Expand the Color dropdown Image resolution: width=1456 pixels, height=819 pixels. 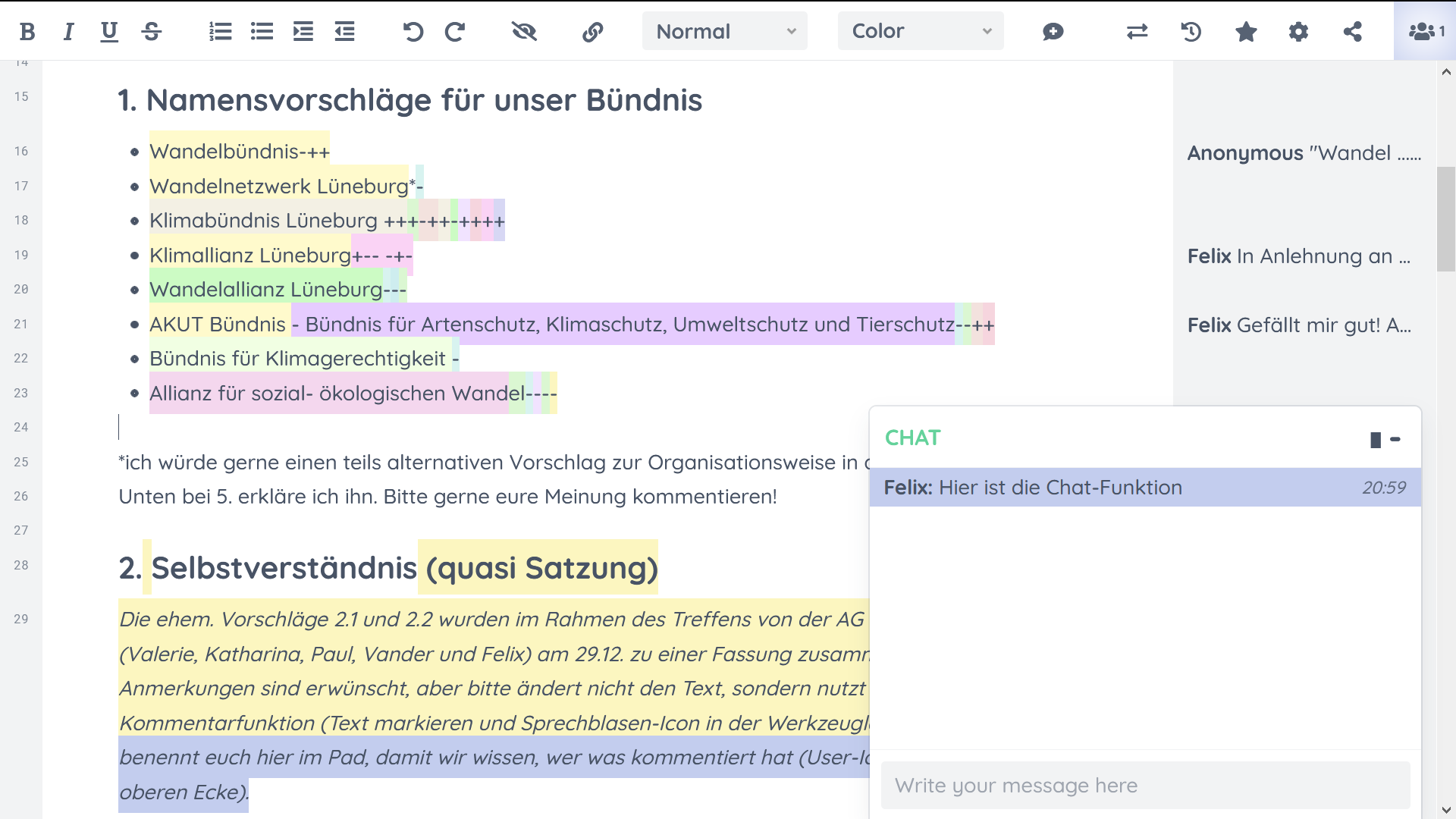(920, 31)
